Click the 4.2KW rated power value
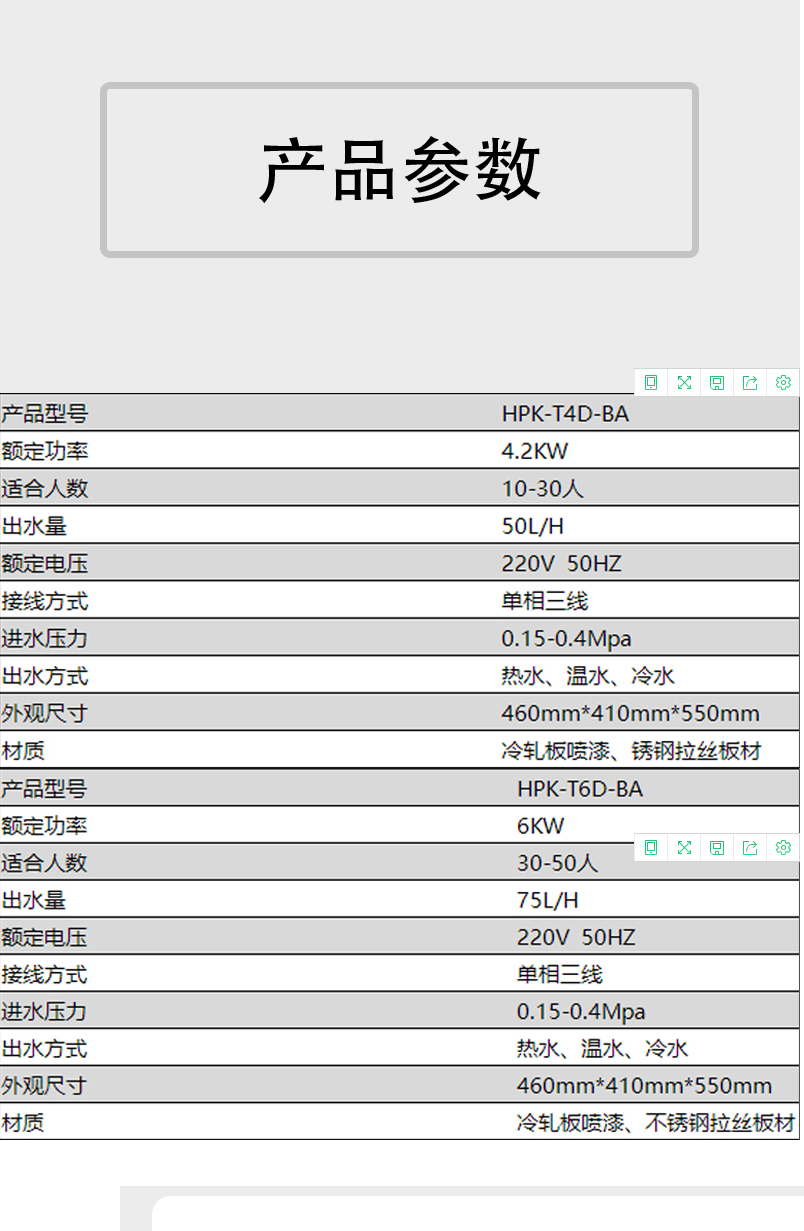804x1231 pixels. click(x=534, y=451)
